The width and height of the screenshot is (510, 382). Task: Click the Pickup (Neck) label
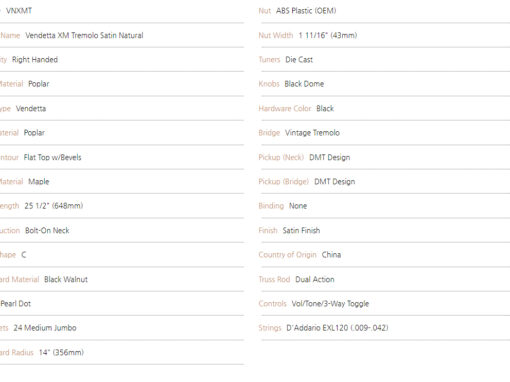pos(281,157)
